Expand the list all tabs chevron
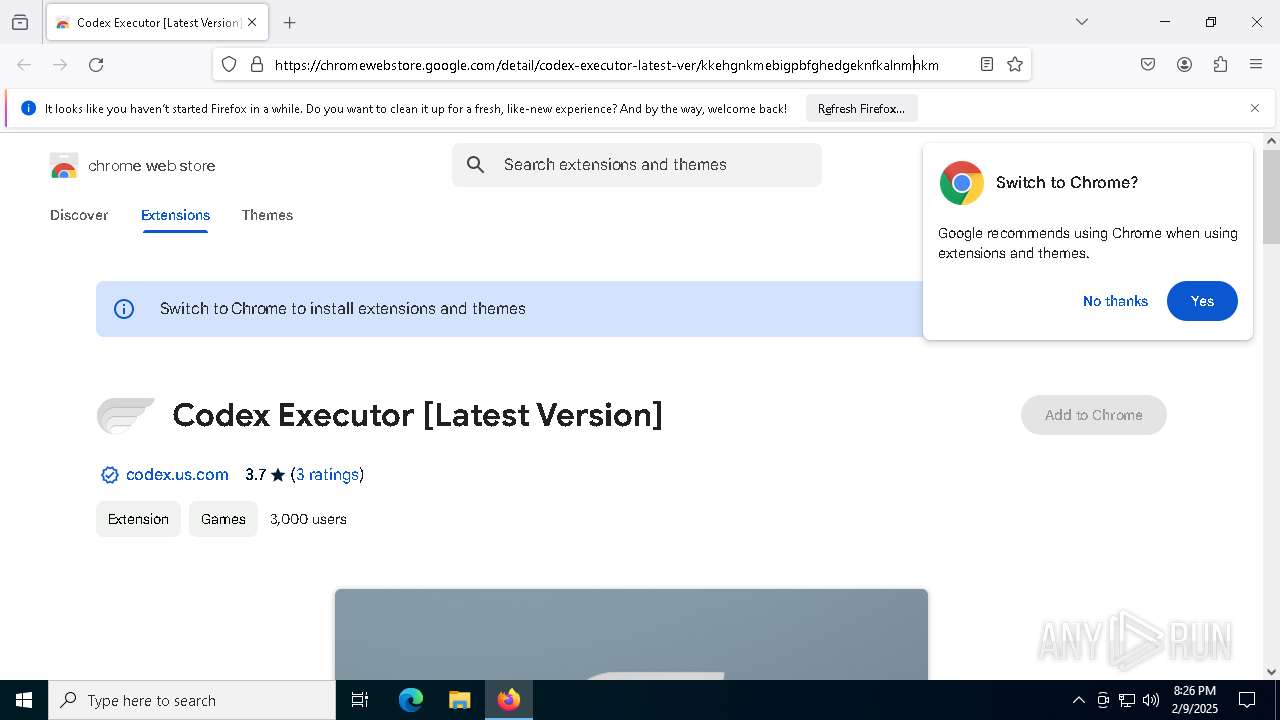The width and height of the screenshot is (1280, 720). 1082,22
